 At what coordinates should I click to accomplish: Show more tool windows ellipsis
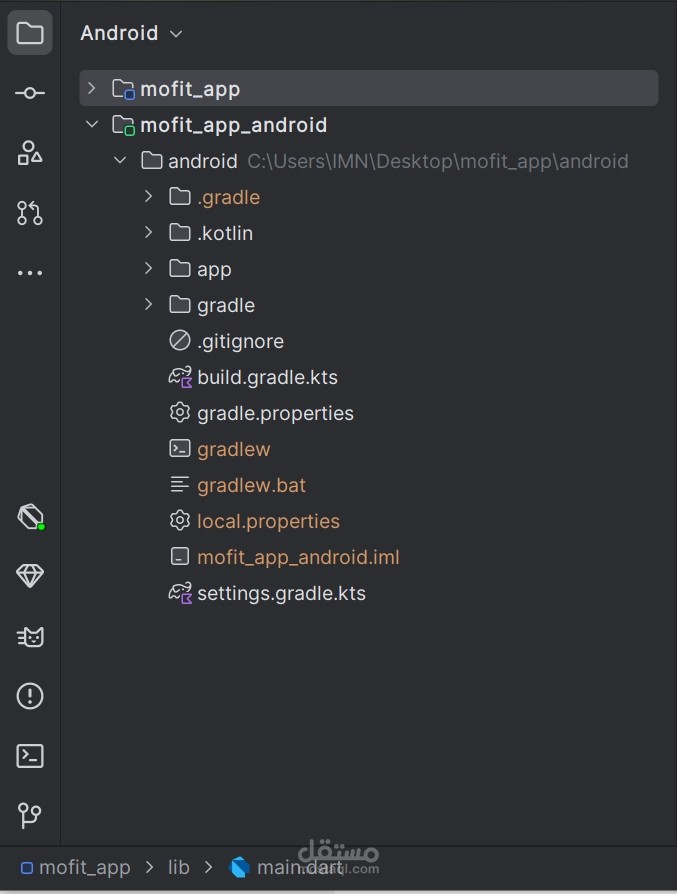pos(30,273)
